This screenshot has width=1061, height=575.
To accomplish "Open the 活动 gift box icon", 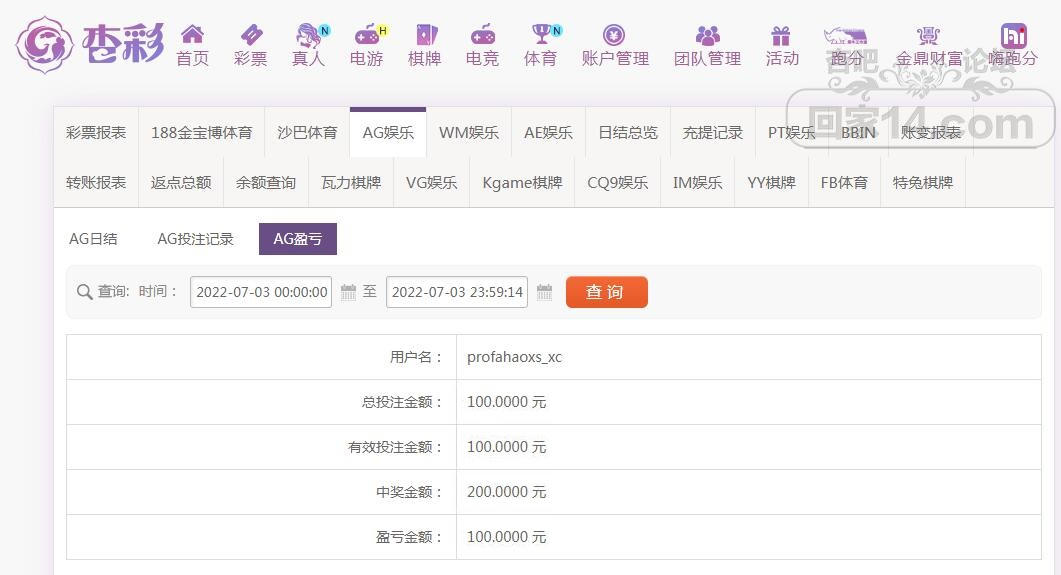I will 781,36.
